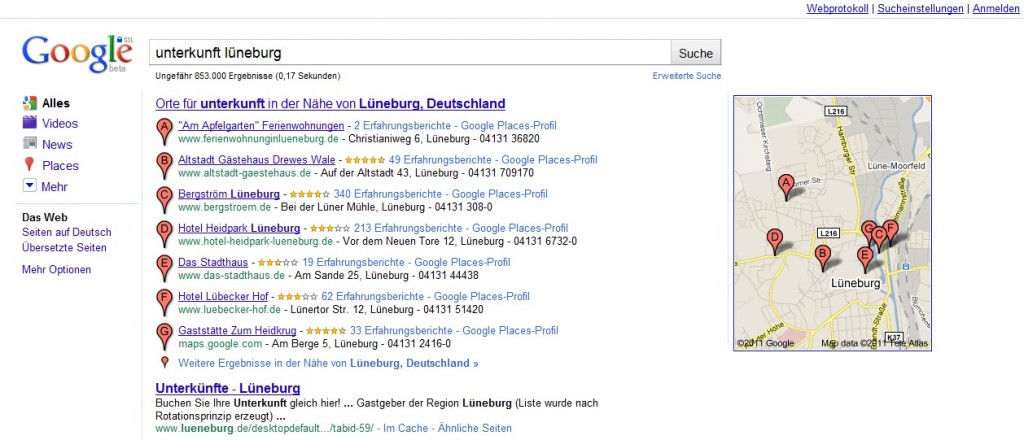Open Webprotokoll link
Screen dimensions: 1024x440
click(837, 8)
